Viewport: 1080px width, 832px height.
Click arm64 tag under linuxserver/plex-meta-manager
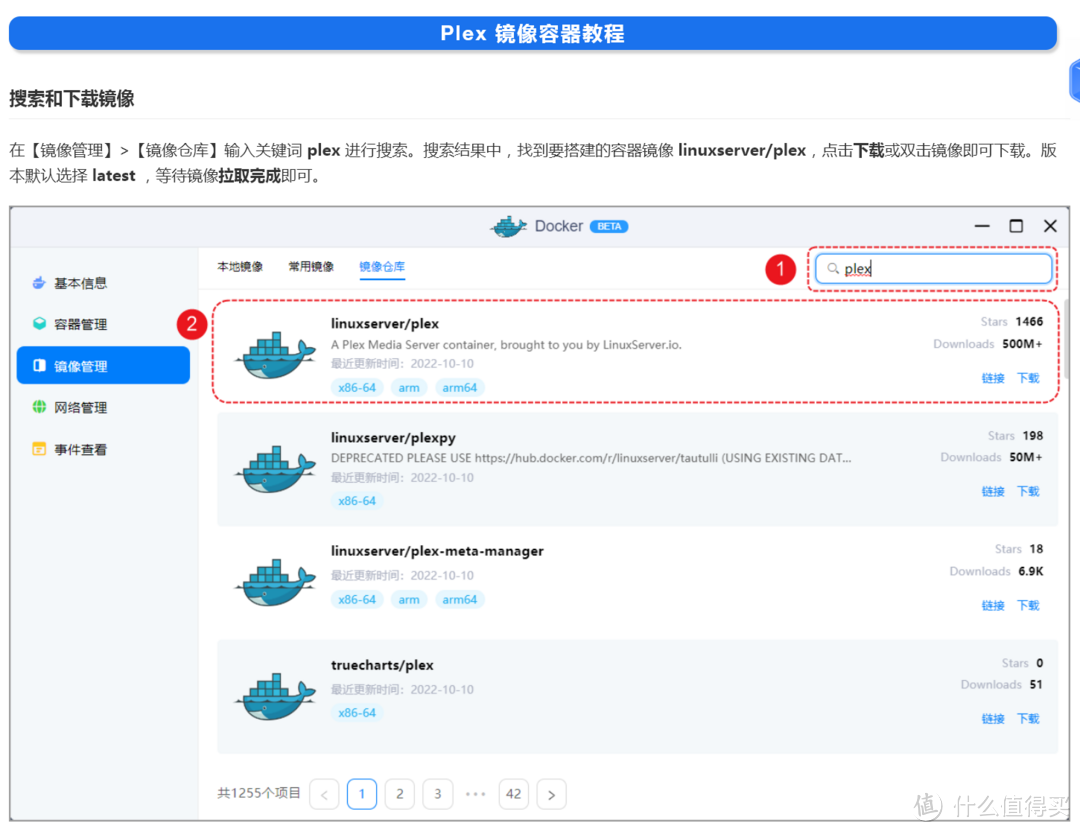tap(459, 600)
